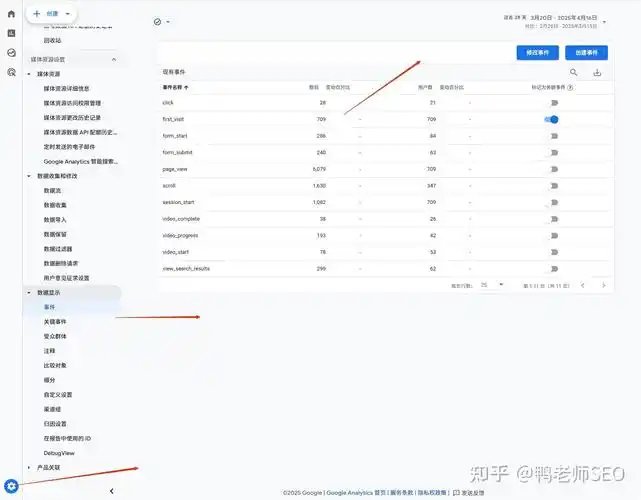Toggle key event switch for video_start
The width and height of the screenshot is (641, 500).
(554, 252)
